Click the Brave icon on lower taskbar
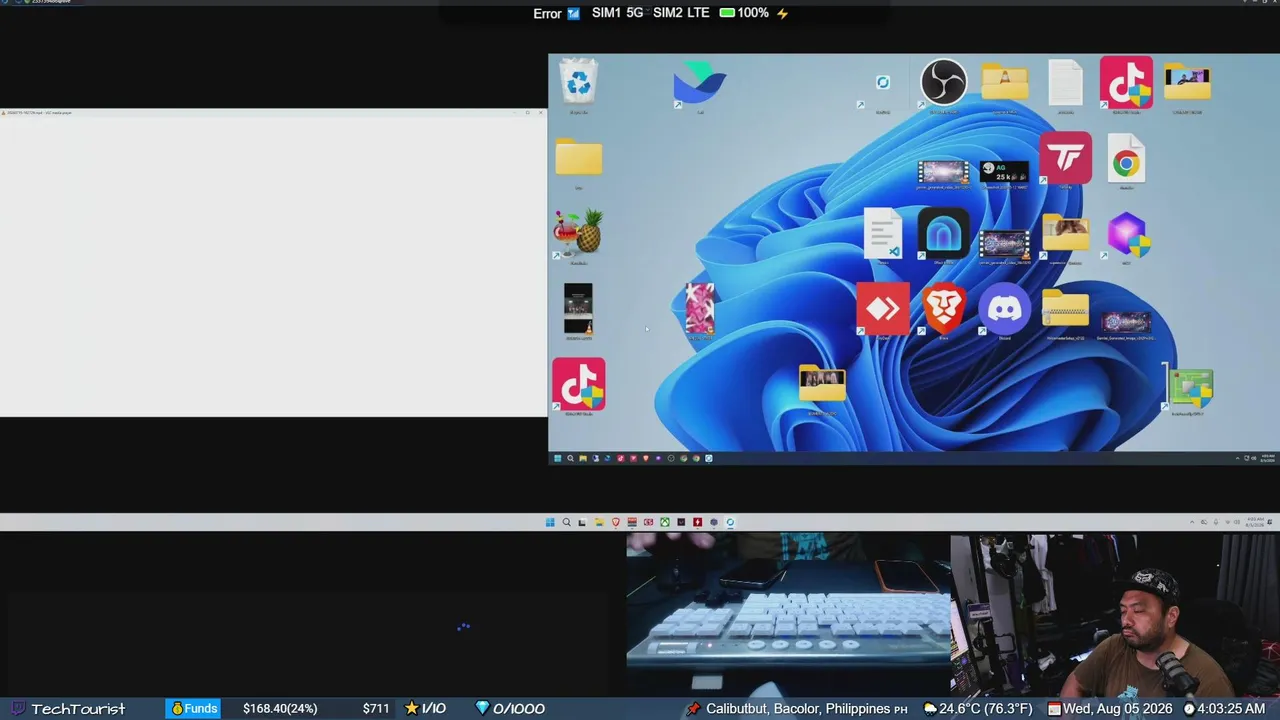This screenshot has height=720, width=1280. click(x=615, y=522)
